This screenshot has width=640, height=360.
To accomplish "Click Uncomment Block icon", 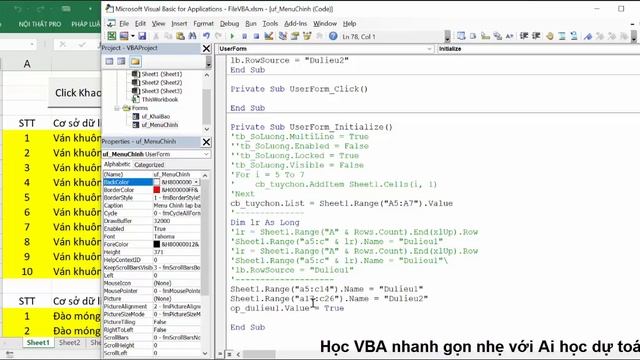I will coord(574,36).
